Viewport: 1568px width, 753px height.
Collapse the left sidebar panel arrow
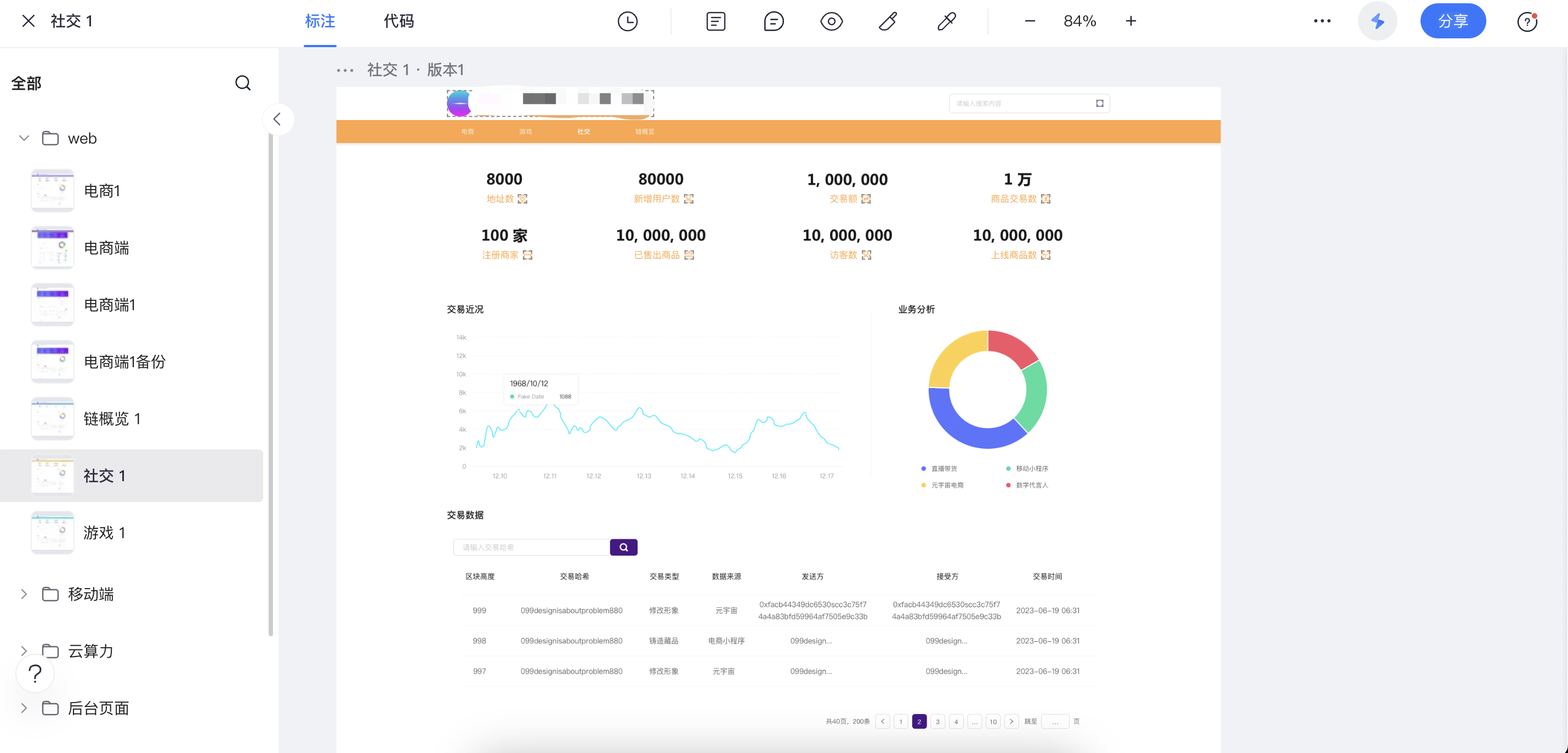point(277,119)
